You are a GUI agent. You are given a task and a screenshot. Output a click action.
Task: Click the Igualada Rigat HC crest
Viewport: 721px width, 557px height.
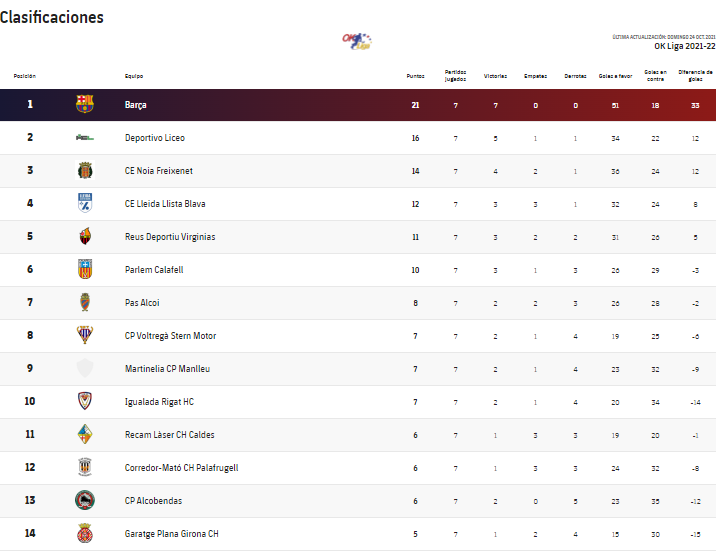click(85, 401)
